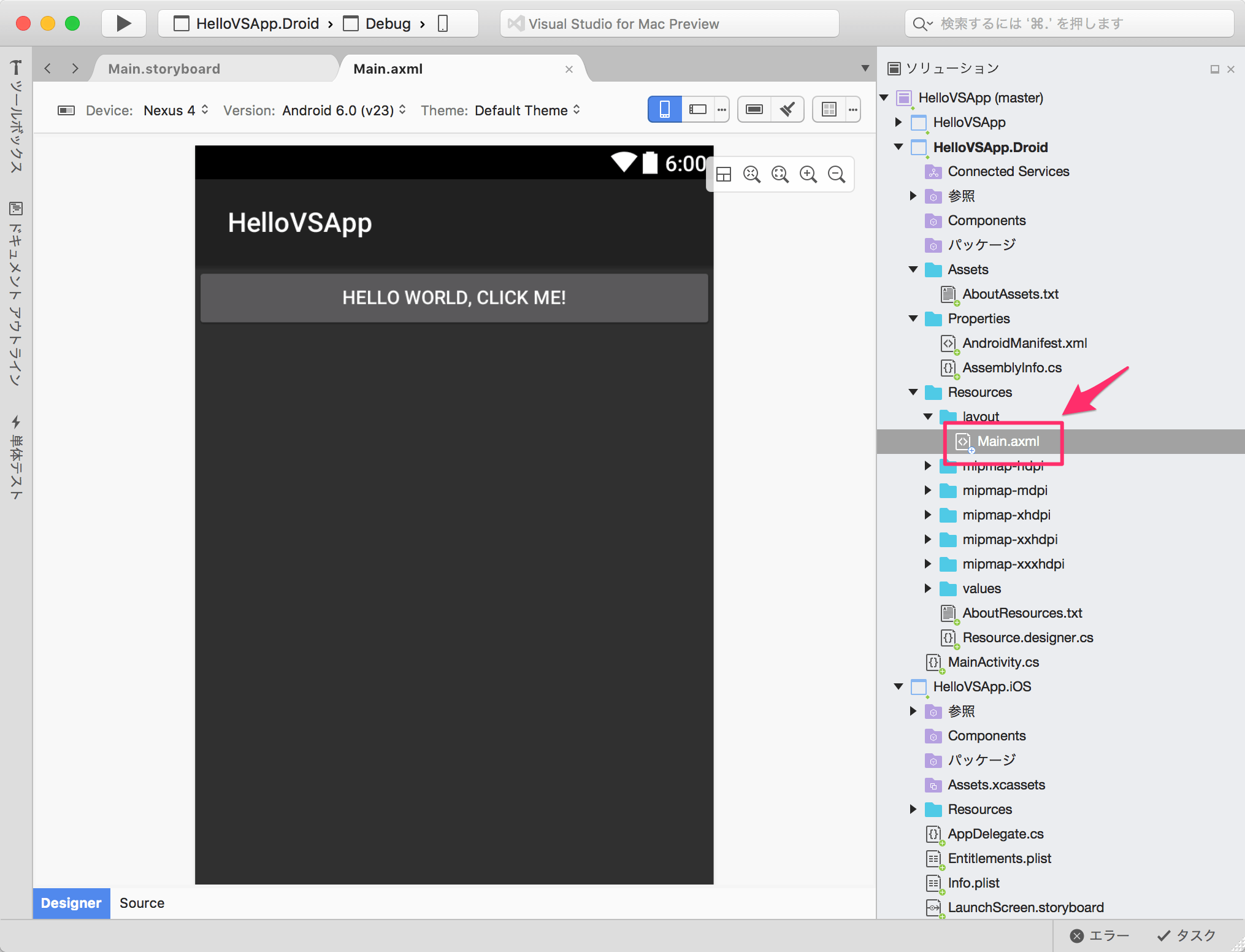Switch to the Source tab
This screenshot has width=1245, height=952.
coord(142,903)
